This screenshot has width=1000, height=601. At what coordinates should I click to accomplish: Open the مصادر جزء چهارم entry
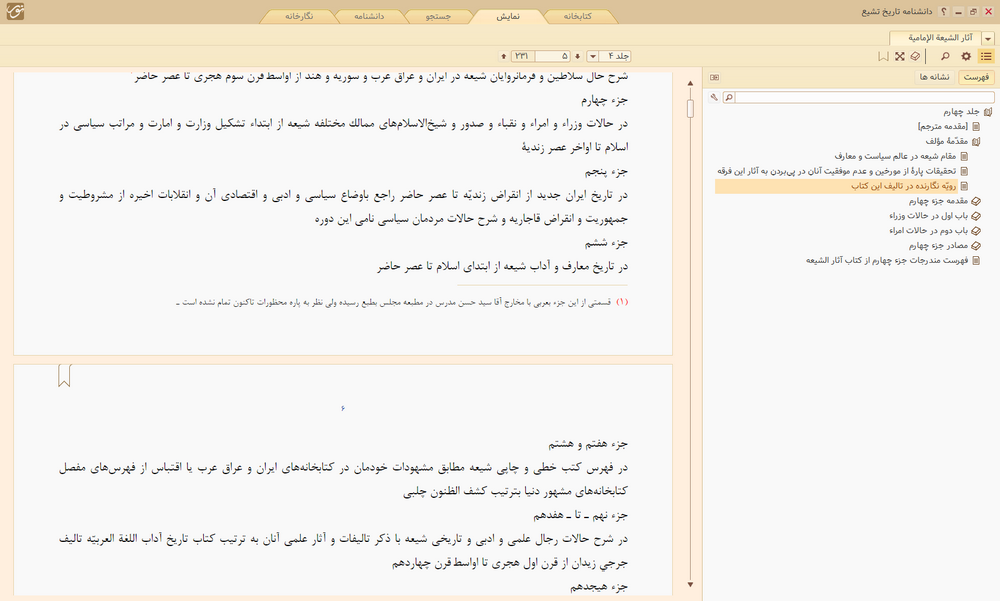click(938, 246)
